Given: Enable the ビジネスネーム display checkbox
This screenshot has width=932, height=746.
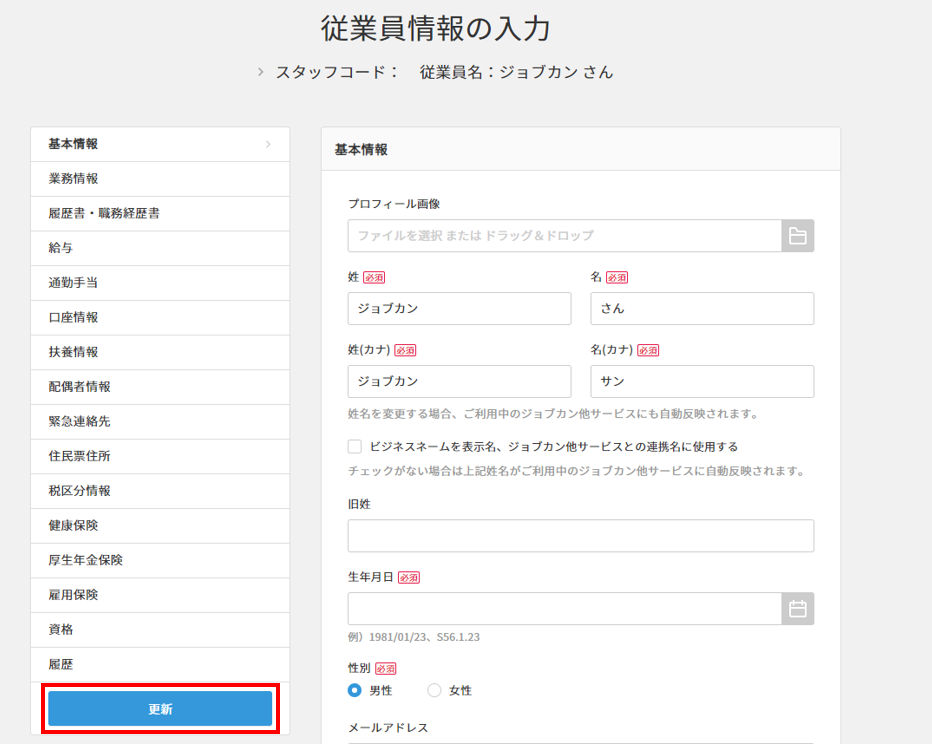Looking at the screenshot, I should (x=355, y=447).
